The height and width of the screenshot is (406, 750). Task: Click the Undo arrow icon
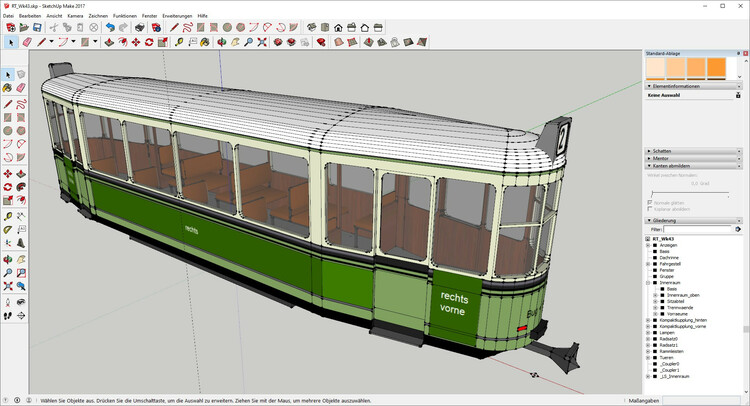[109, 28]
